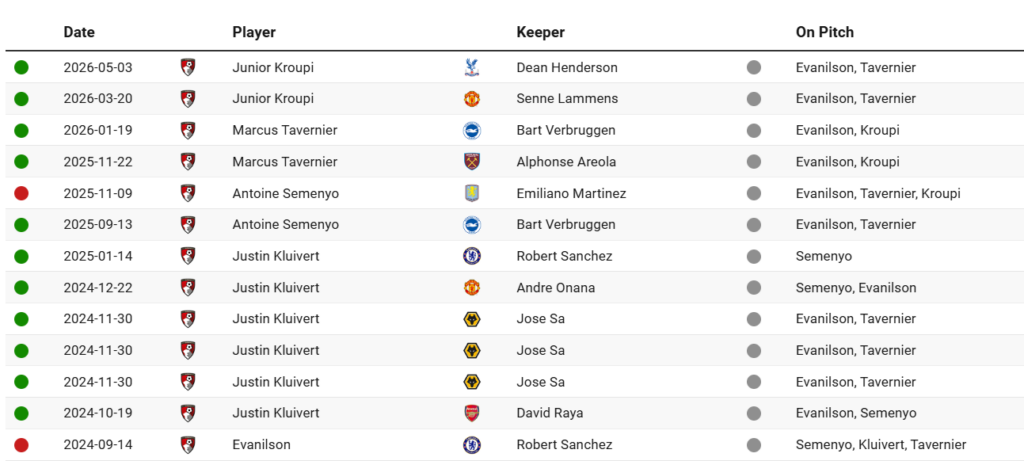
Task: Click the Aston Villa crest beside Emiliano Martinez
Action: click(472, 193)
